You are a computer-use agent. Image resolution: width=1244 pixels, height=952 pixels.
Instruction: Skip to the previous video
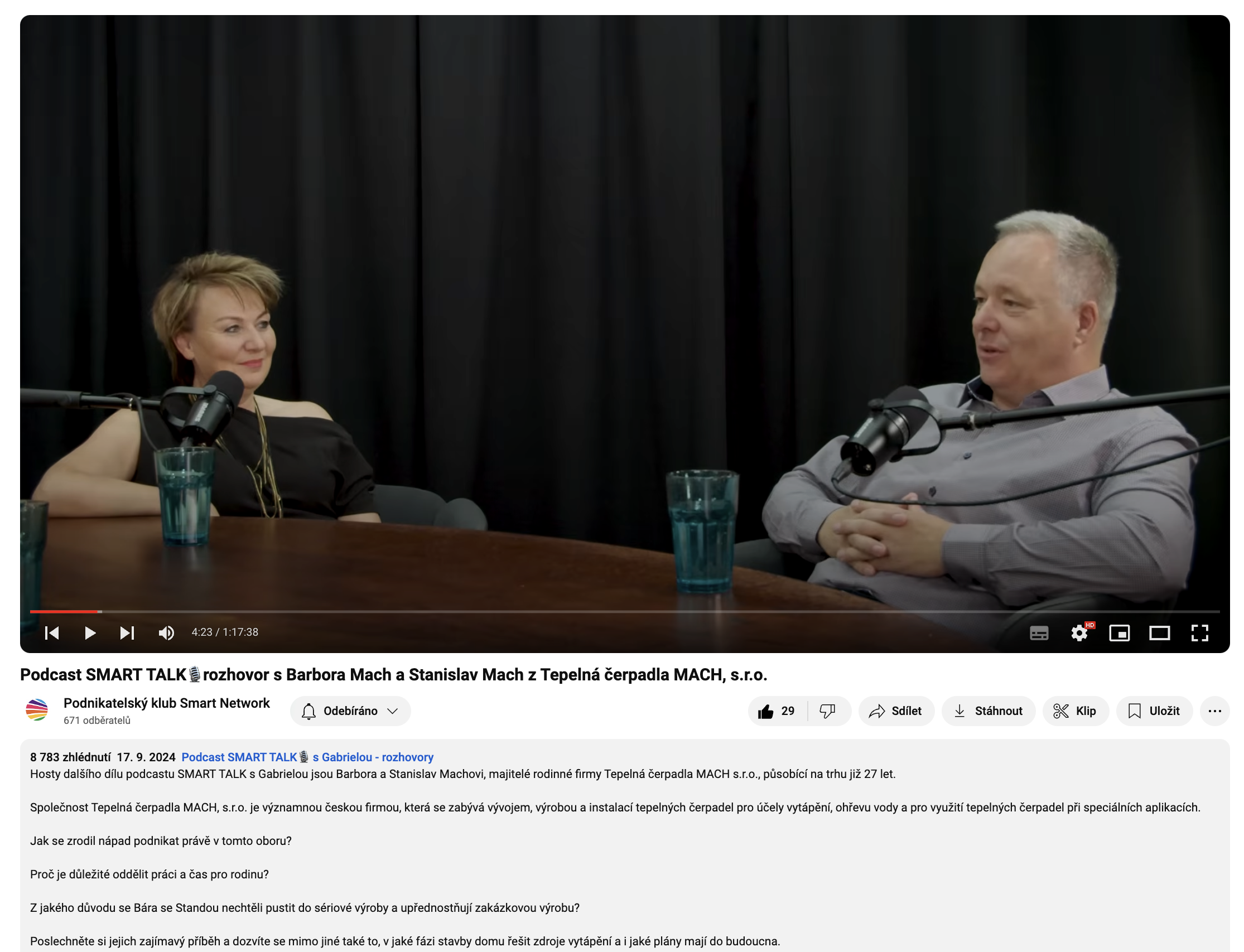coord(51,632)
